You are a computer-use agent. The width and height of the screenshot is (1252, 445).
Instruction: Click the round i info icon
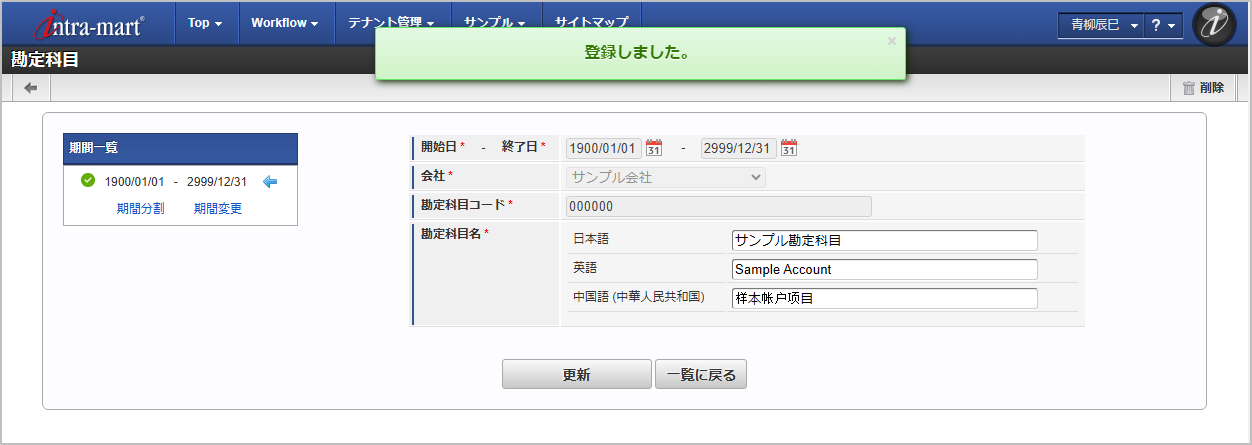1215,24
